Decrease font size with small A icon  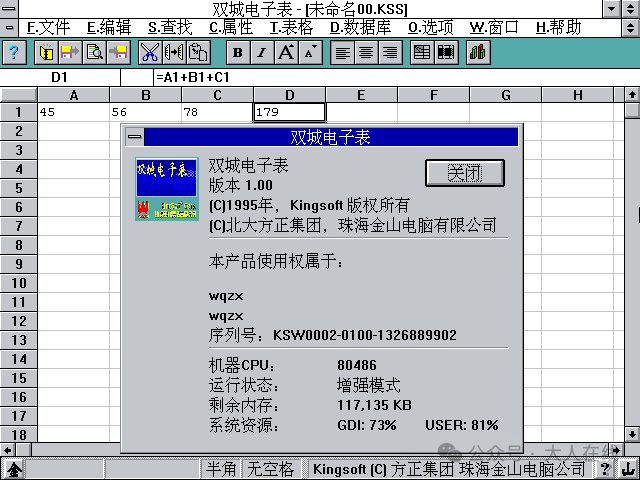point(310,53)
